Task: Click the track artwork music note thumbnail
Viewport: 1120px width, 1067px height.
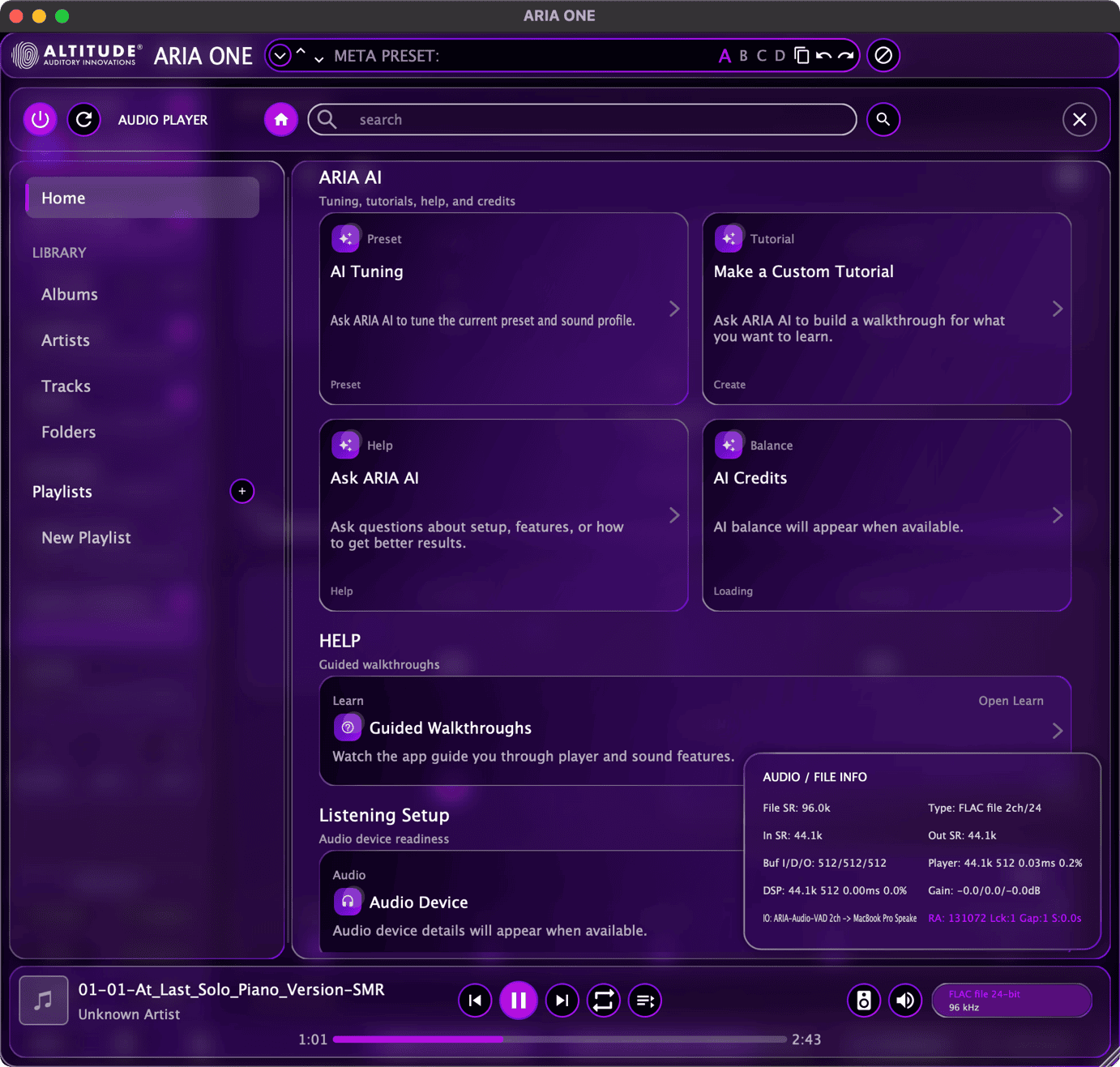Action: tap(44, 1001)
